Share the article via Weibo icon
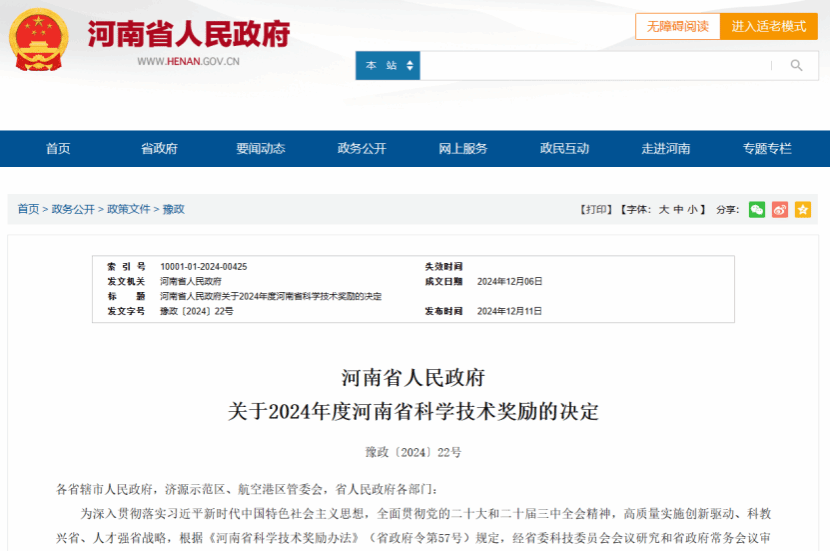Viewport: 830px width, 551px height. pyautogui.click(x=780, y=209)
